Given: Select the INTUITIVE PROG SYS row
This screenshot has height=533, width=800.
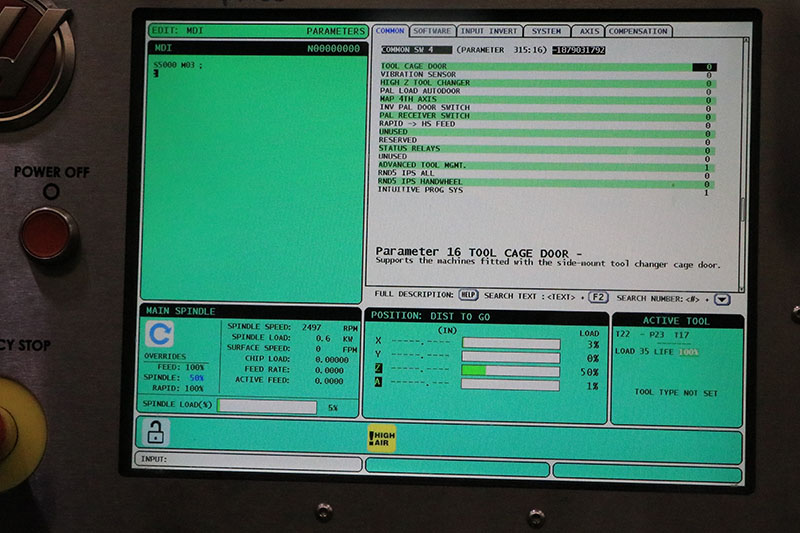Looking at the screenshot, I should [x=544, y=190].
